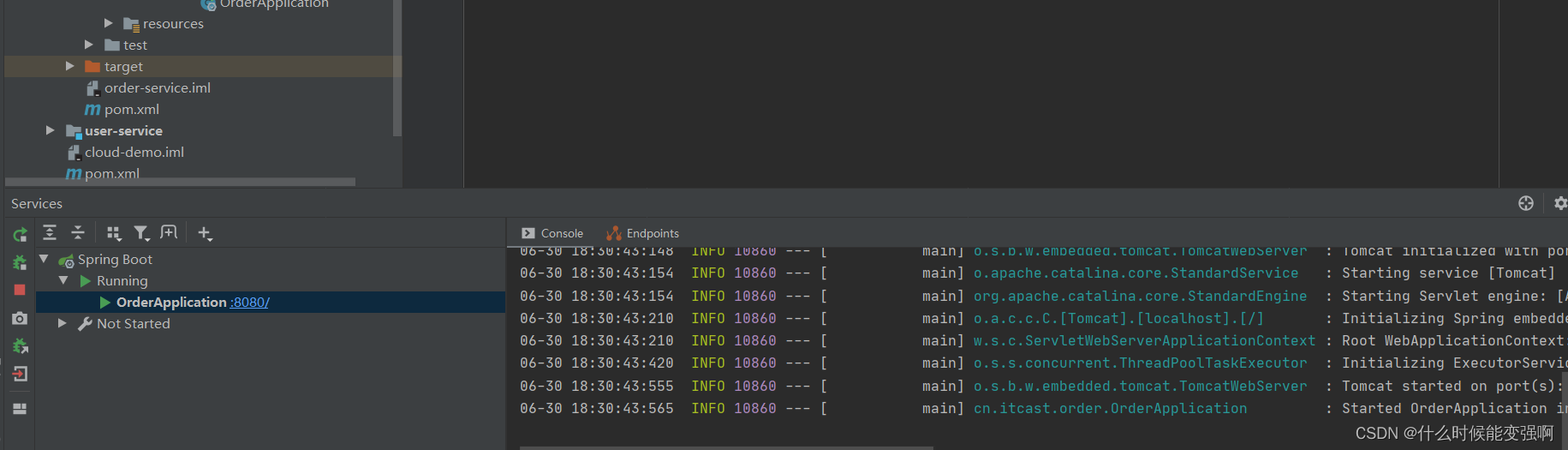This screenshot has height=450, width=1568.
Task: Click org.apache.catalina.core.StandardEngine log entry
Action: click(1140, 296)
